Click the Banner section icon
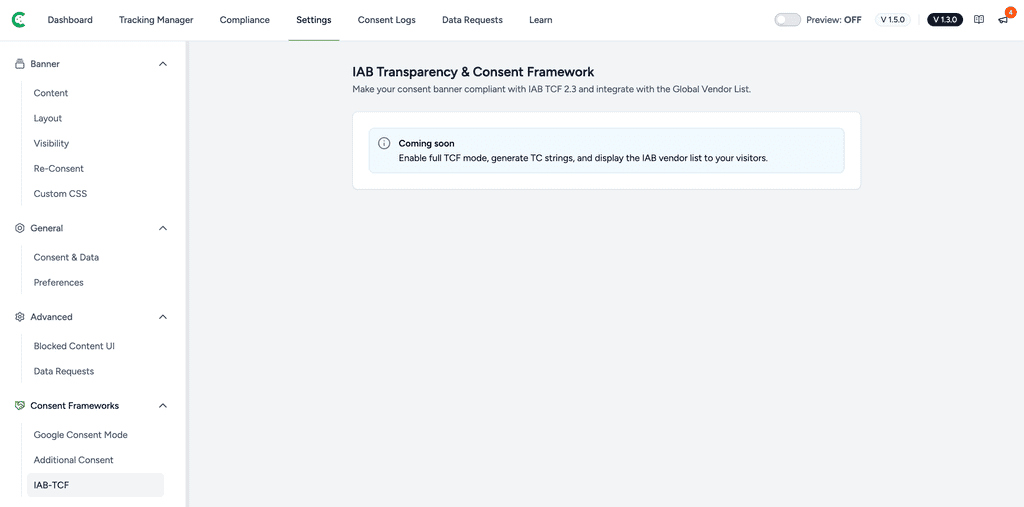The width and height of the screenshot is (1024, 507). [20, 64]
